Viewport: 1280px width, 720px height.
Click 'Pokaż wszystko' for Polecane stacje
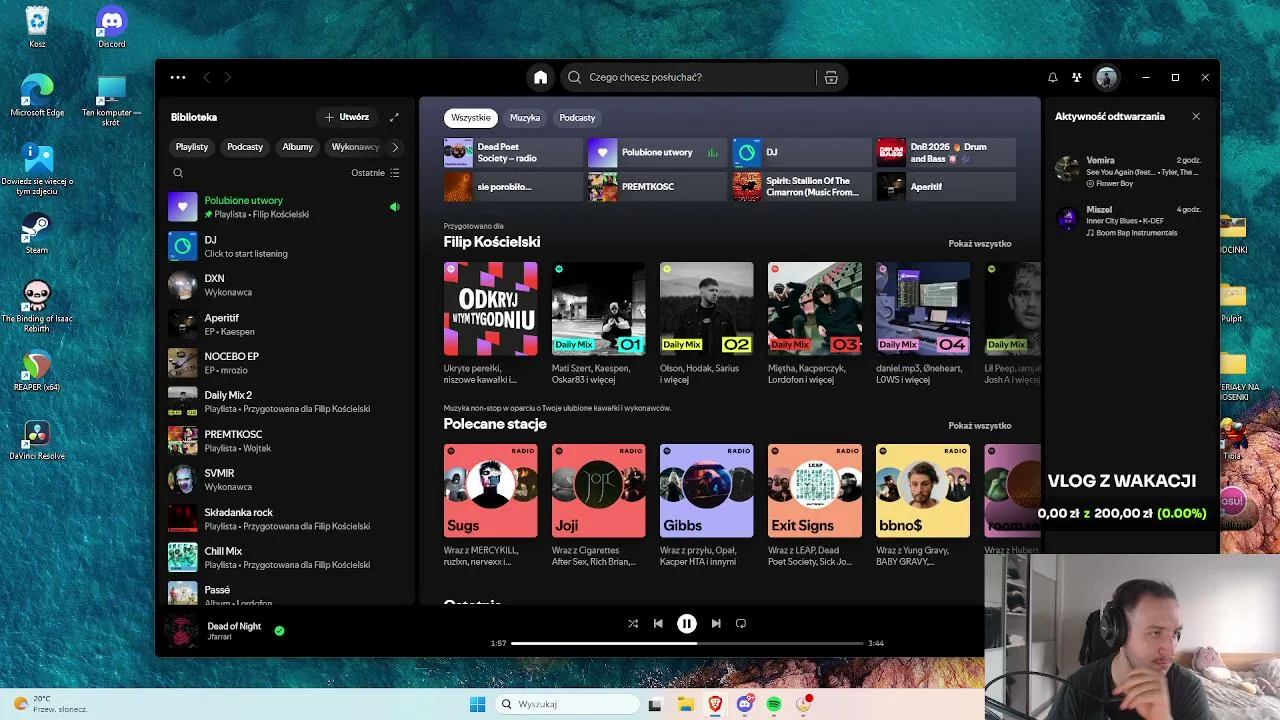pyautogui.click(x=980, y=426)
